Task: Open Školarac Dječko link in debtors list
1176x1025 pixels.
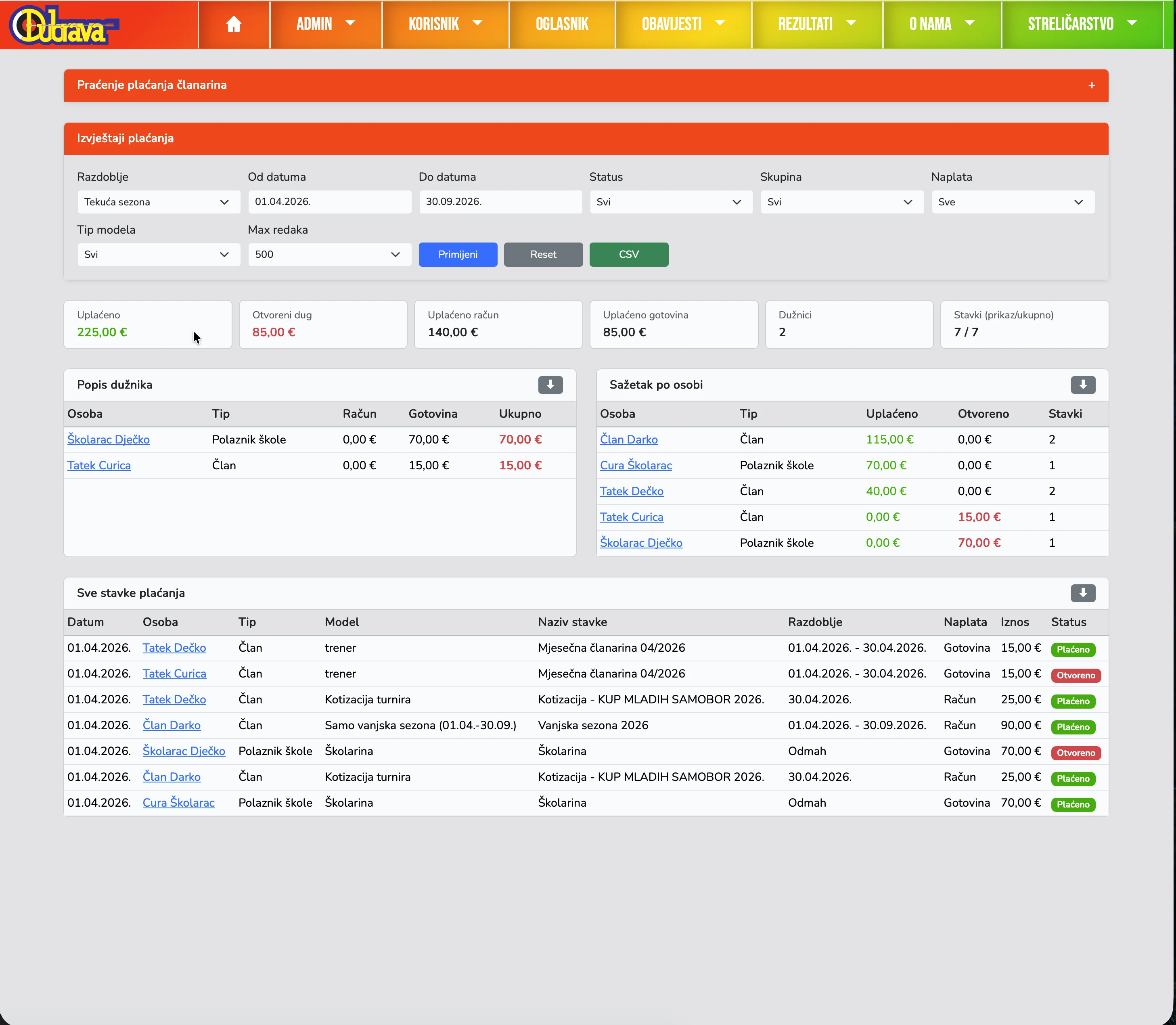Action: coord(109,439)
